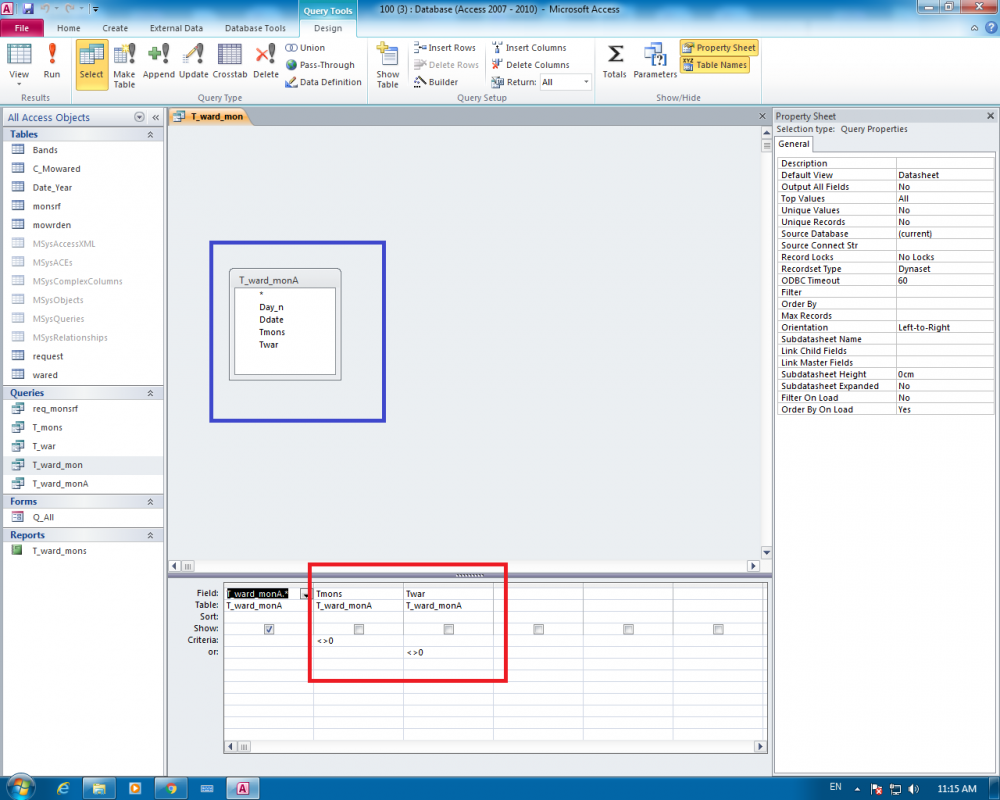This screenshot has width=1000, height=800.
Task: Collapse navigation pane with shutter bar button
Action: click(156, 117)
